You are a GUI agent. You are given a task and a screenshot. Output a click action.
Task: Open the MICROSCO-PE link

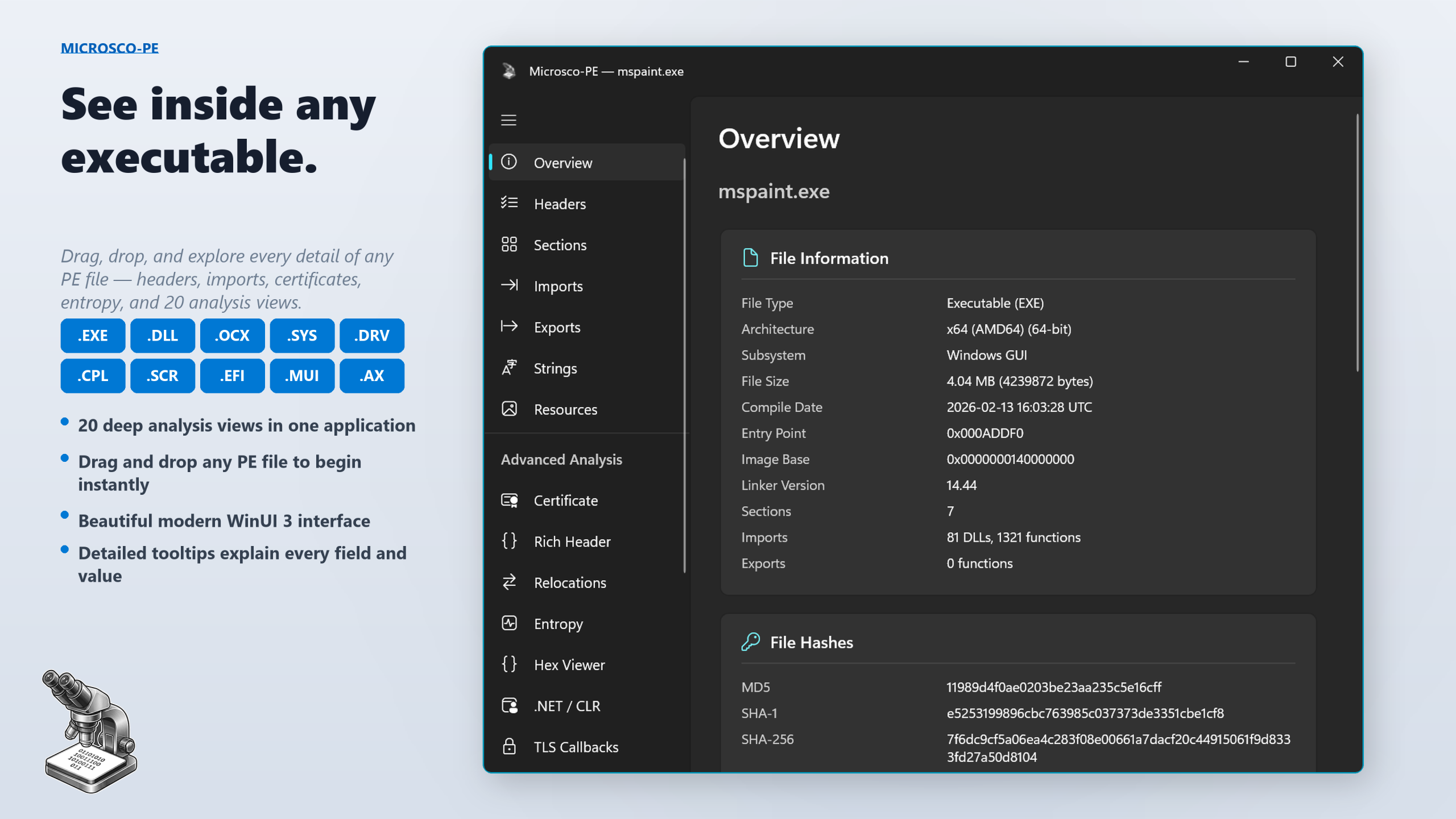pyautogui.click(x=109, y=48)
